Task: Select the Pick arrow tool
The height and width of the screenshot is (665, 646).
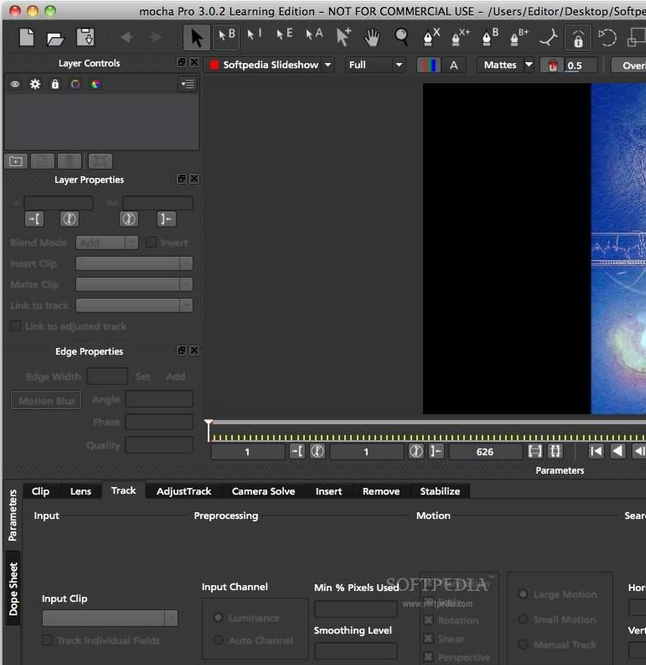Action: [196, 37]
